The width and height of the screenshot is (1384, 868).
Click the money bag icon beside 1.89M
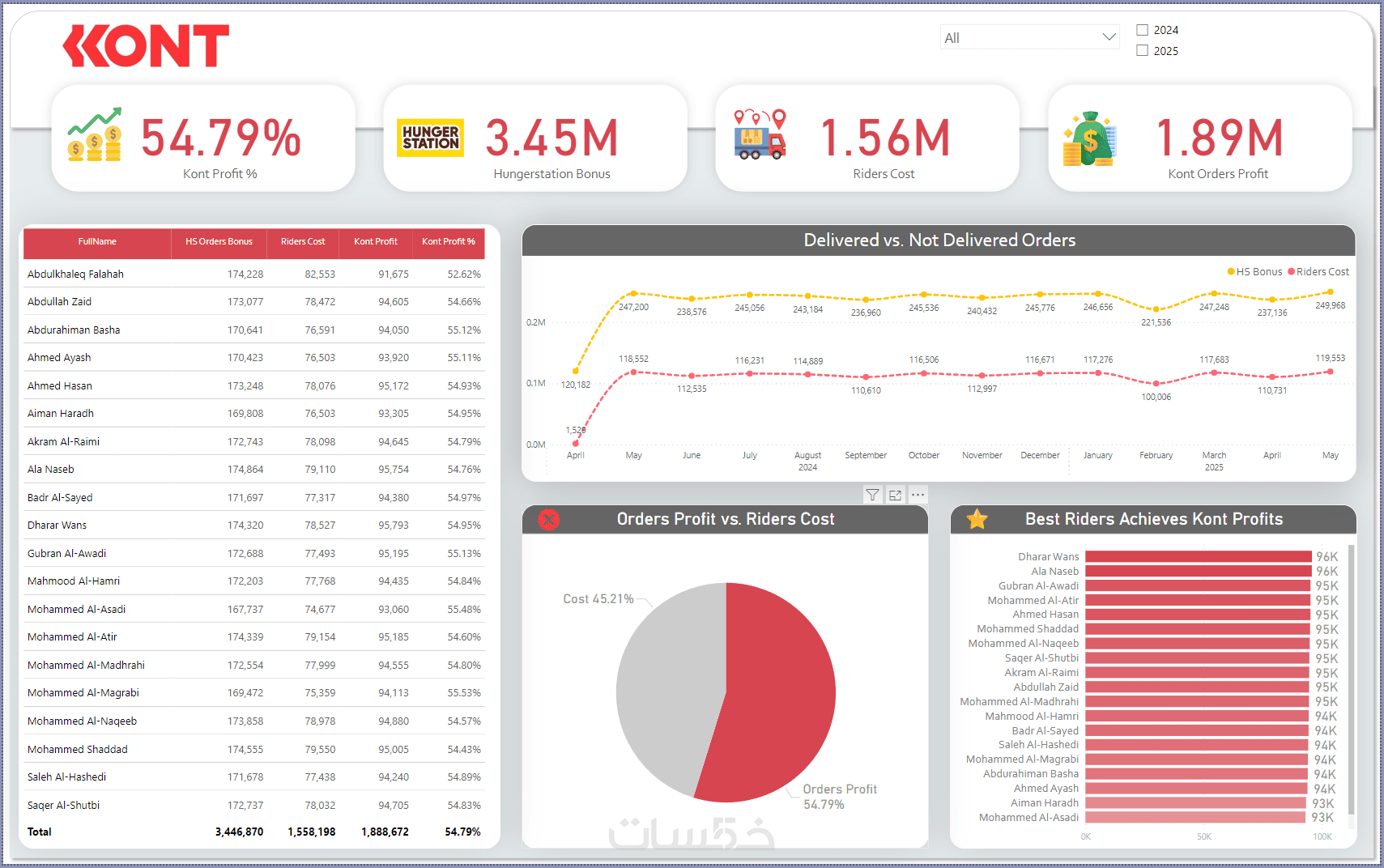point(1090,138)
